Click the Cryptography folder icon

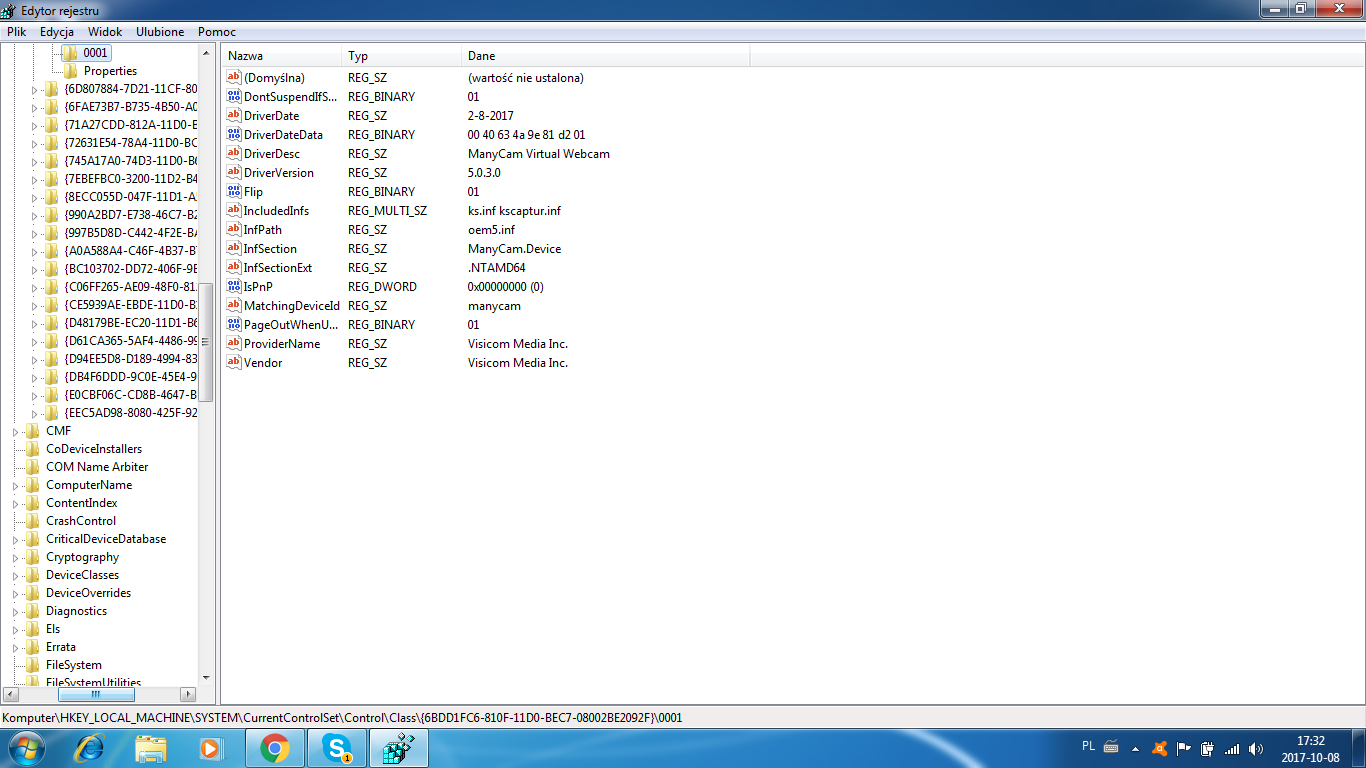tap(32, 557)
